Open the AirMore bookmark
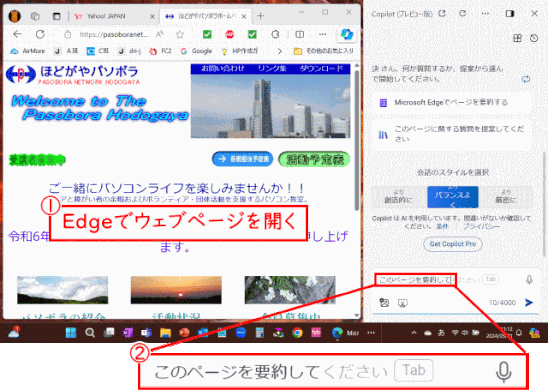The width and height of the screenshot is (548, 390). [28, 51]
